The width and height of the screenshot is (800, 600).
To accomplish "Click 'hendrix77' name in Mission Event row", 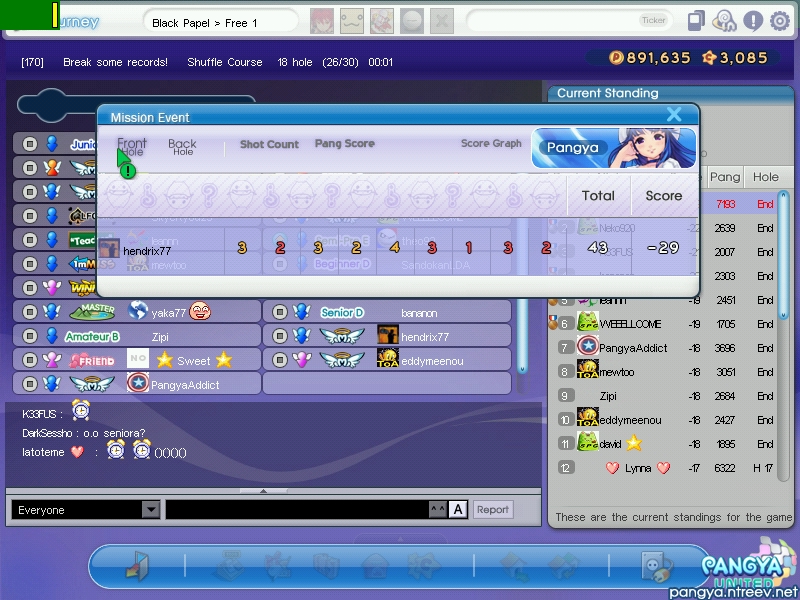I will coord(147,251).
